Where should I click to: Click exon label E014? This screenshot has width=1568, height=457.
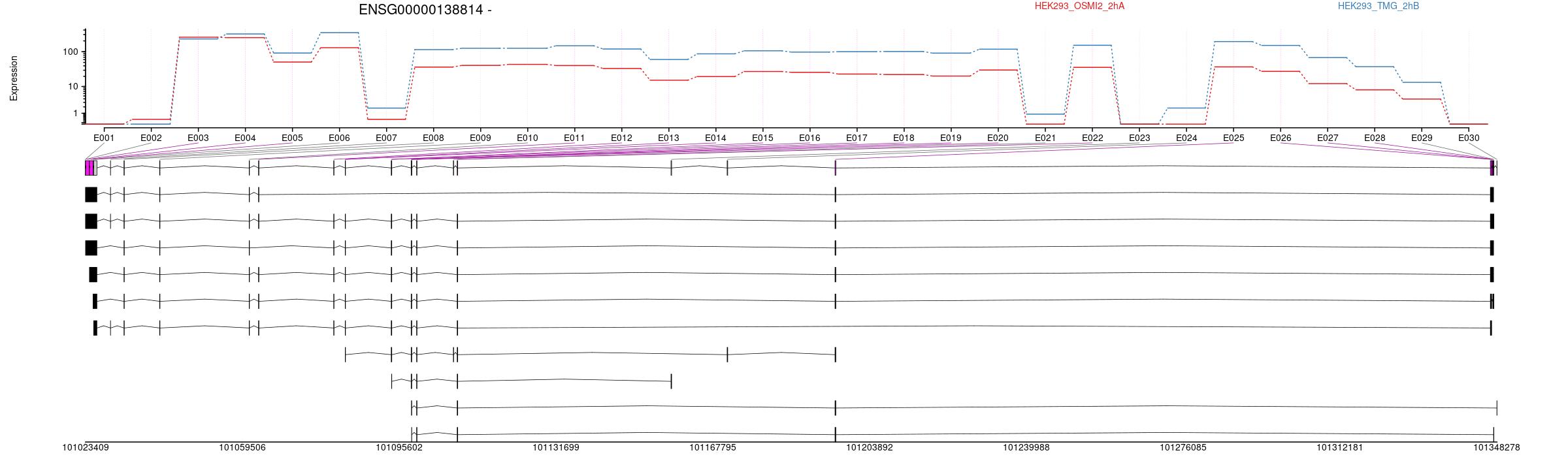(x=715, y=138)
